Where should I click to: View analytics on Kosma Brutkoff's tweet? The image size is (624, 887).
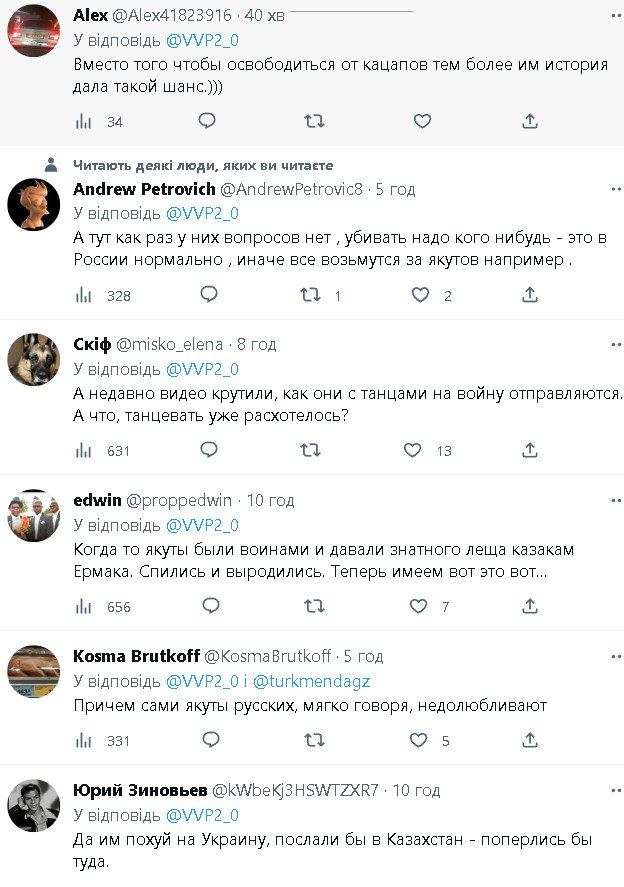(x=85, y=741)
